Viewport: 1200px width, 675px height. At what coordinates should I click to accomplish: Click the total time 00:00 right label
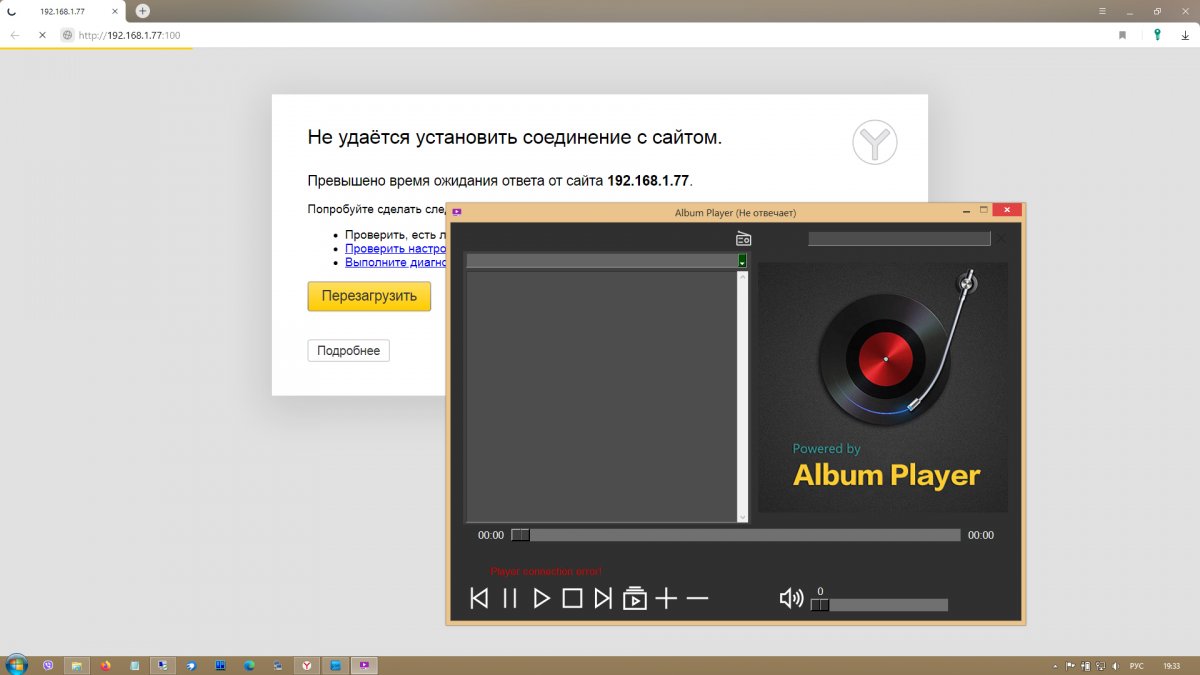pyautogui.click(x=981, y=535)
